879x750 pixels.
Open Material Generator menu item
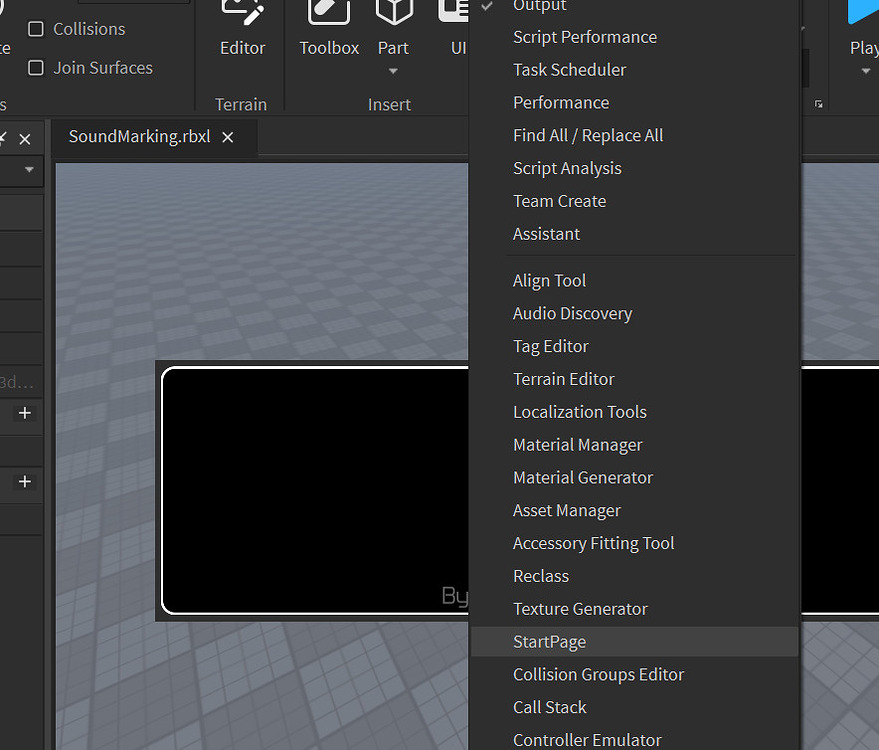tap(634, 478)
